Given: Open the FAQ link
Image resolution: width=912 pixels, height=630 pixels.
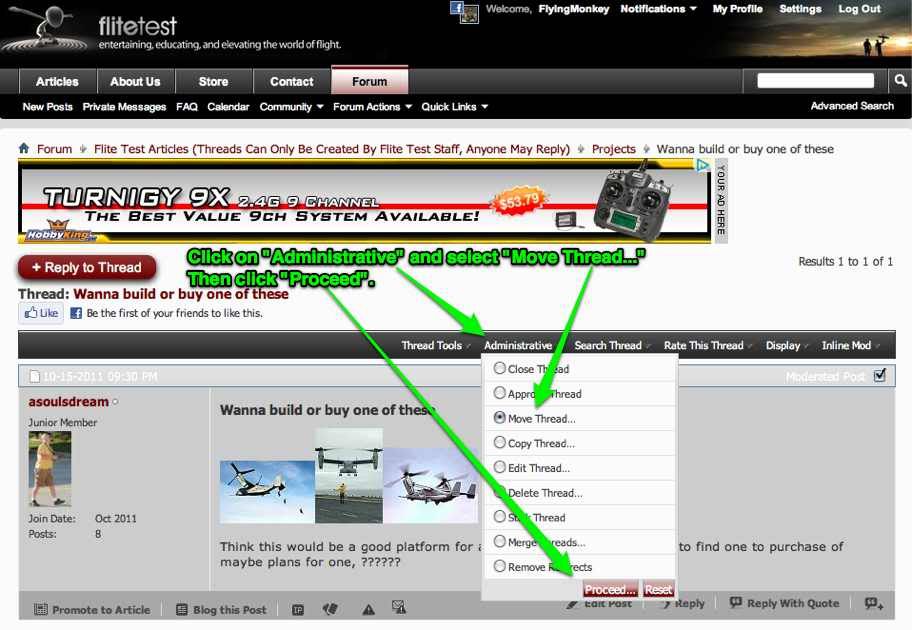Looking at the screenshot, I should (x=187, y=106).
